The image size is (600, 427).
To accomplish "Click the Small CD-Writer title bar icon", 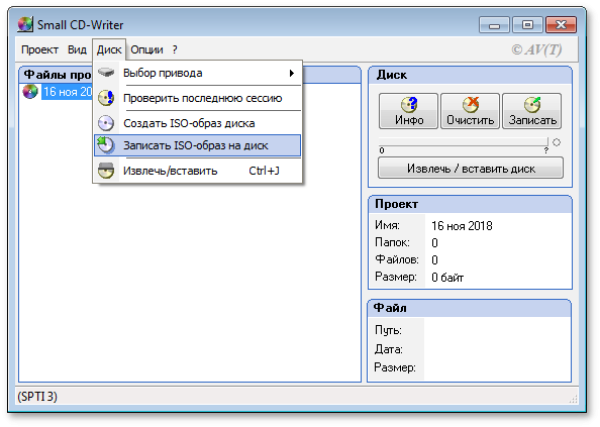I will [25, 25].
